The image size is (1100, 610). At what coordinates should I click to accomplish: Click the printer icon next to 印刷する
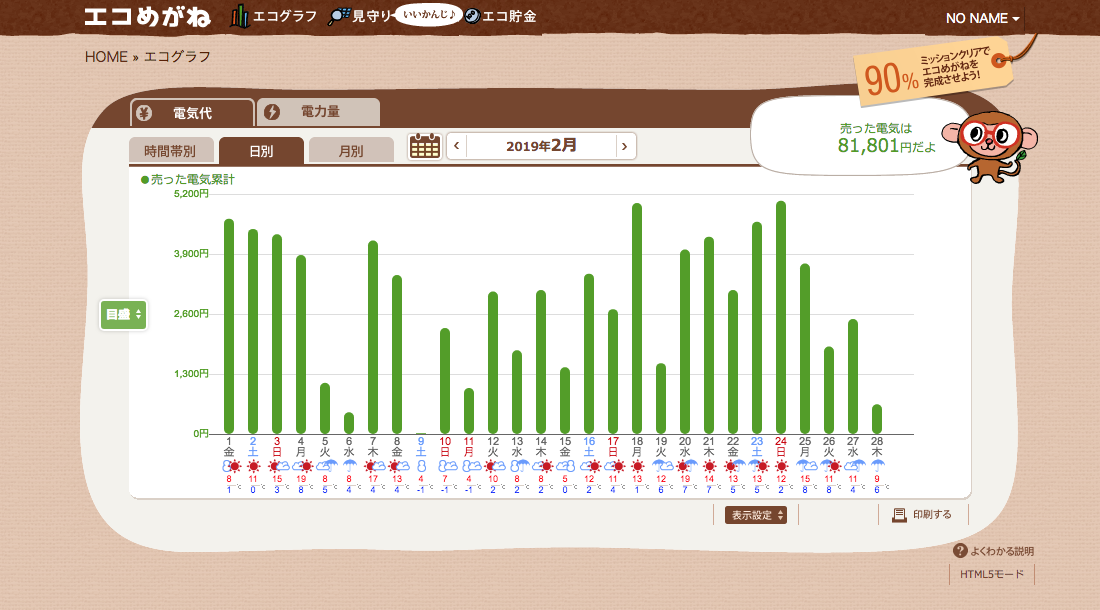point(899,515)
